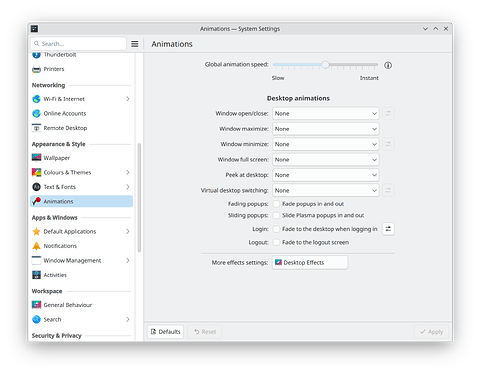Screen dimensions: 480x375
Task: Go to Online Accounts page
Action: pyautogui.click(x=81, y=114)
